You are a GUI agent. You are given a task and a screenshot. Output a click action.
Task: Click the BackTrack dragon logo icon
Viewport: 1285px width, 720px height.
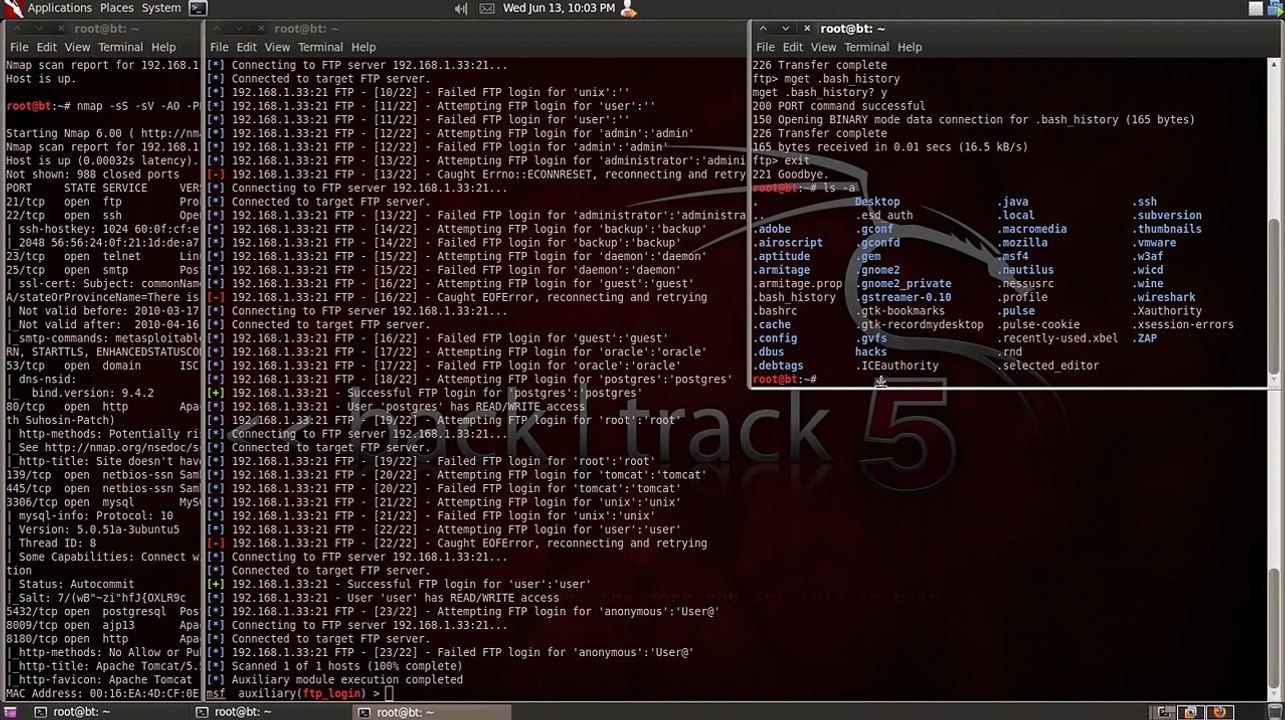(x=12, y=8)
